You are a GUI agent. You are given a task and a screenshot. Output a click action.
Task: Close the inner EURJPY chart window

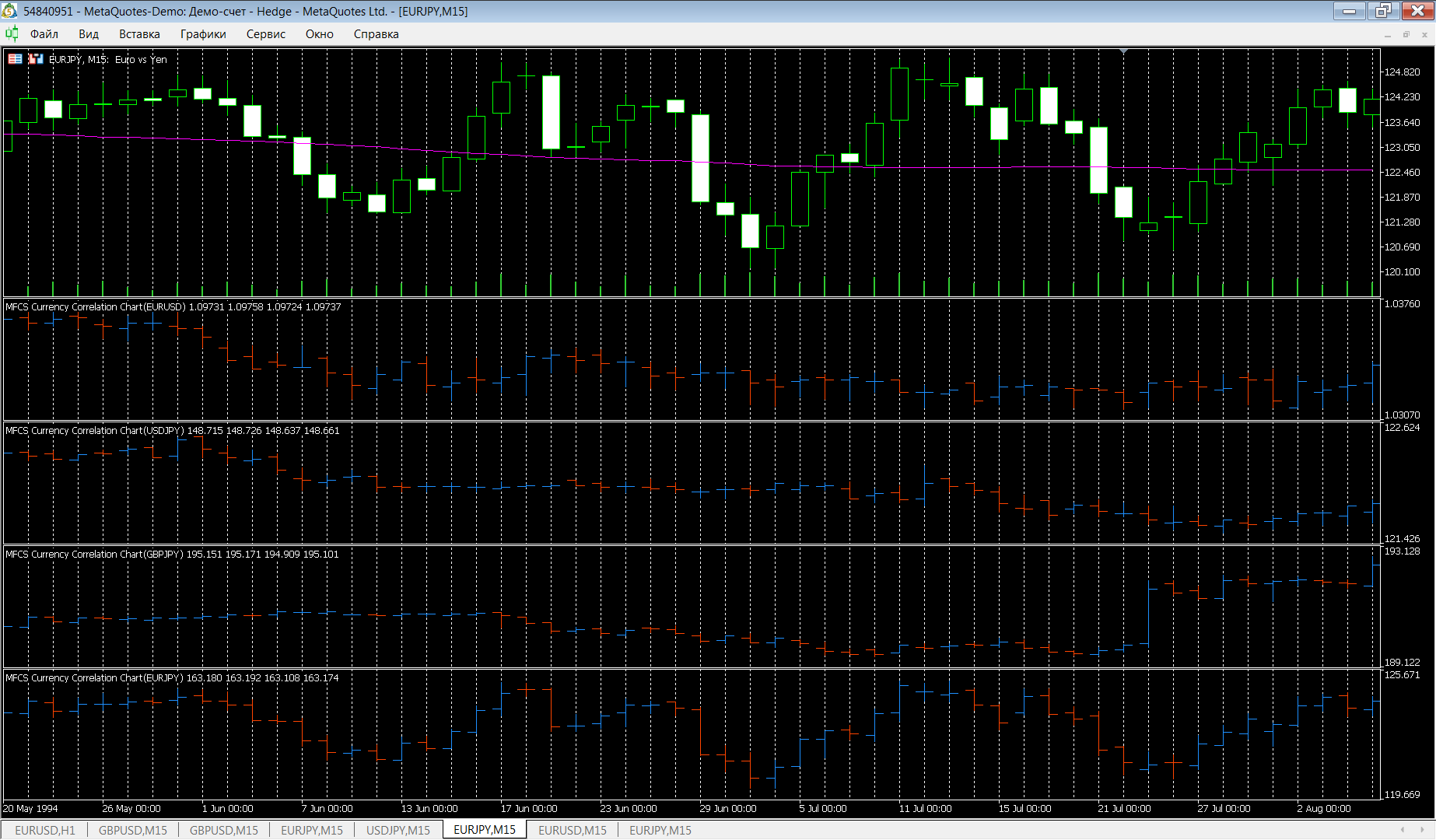coord(1425,34)
